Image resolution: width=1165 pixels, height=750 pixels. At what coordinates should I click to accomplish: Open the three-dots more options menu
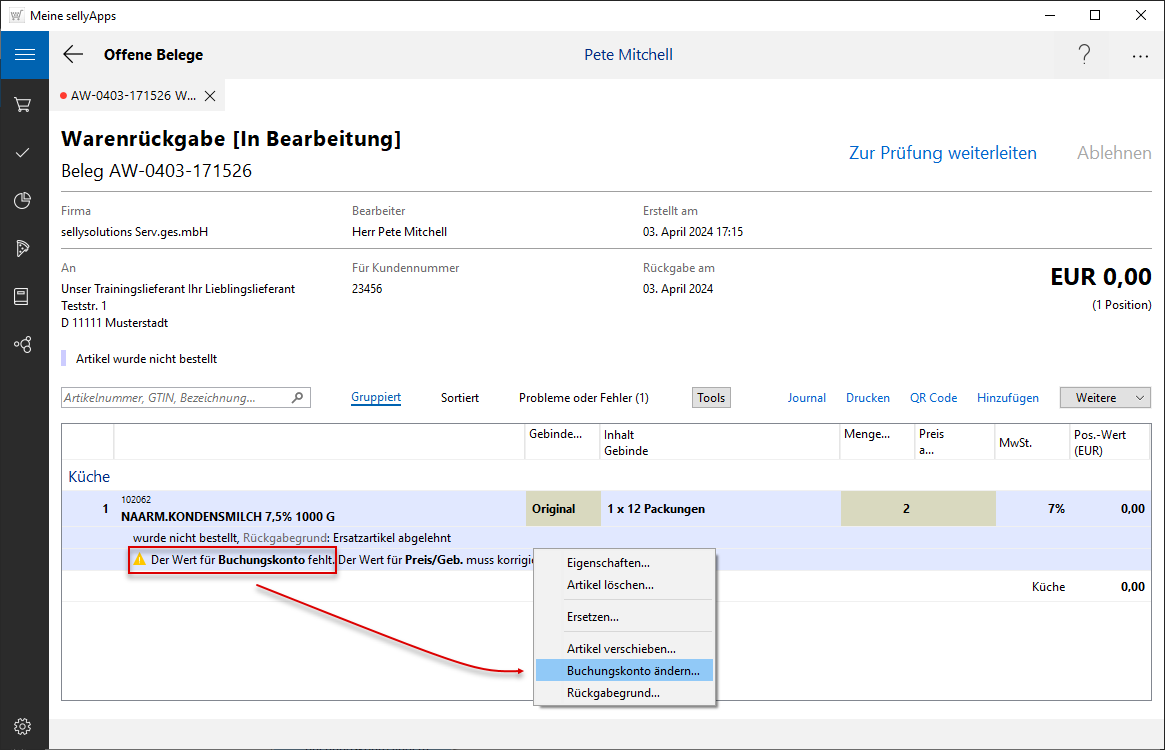point(1140,56)
